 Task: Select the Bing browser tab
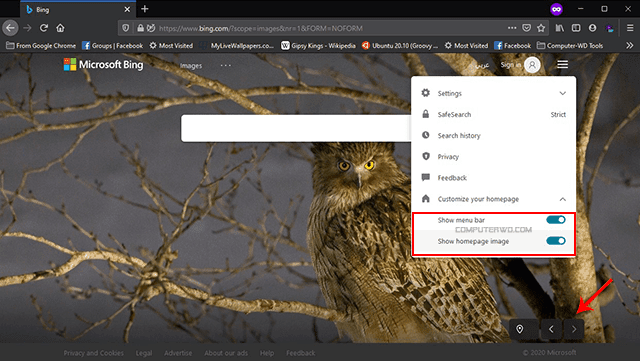click(78, 9)
